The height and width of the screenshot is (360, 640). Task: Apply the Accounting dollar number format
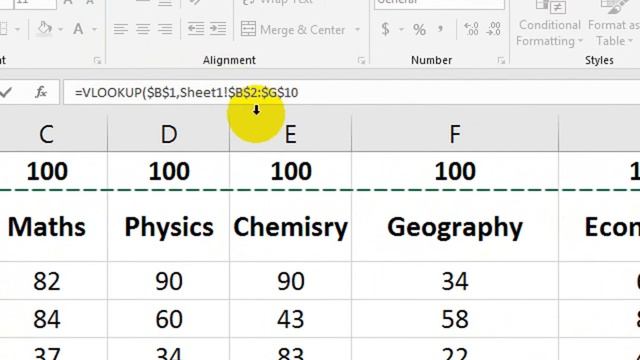pos(385,29)
